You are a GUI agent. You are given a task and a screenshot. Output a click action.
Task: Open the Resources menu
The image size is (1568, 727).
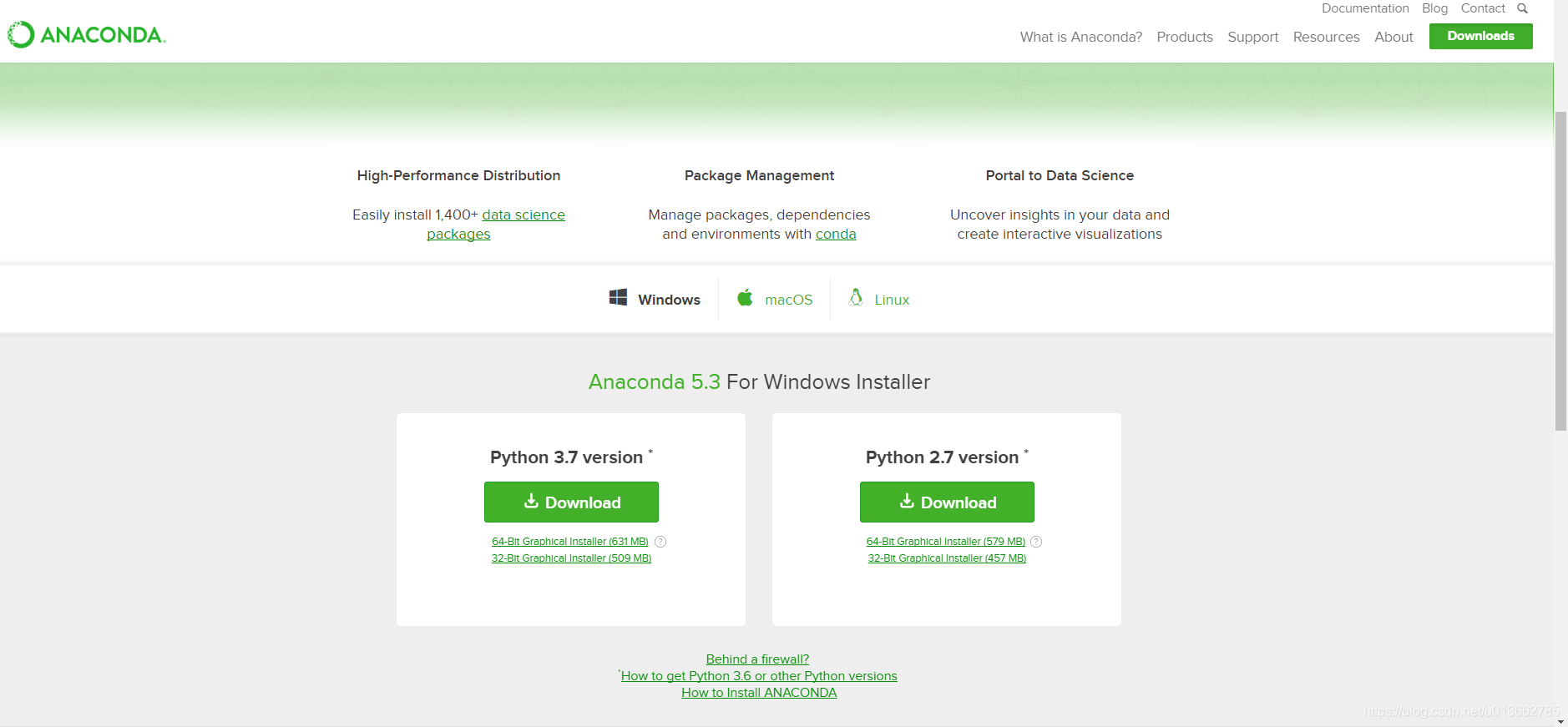[1326, 37]
